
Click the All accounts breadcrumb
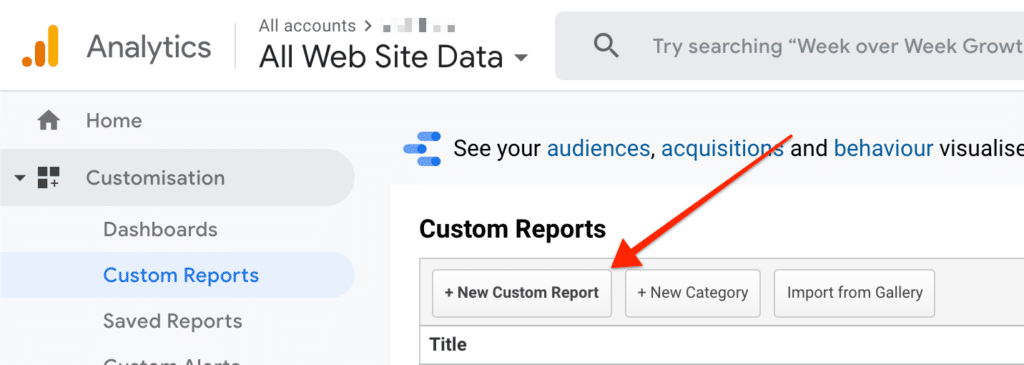click(307, 26)
